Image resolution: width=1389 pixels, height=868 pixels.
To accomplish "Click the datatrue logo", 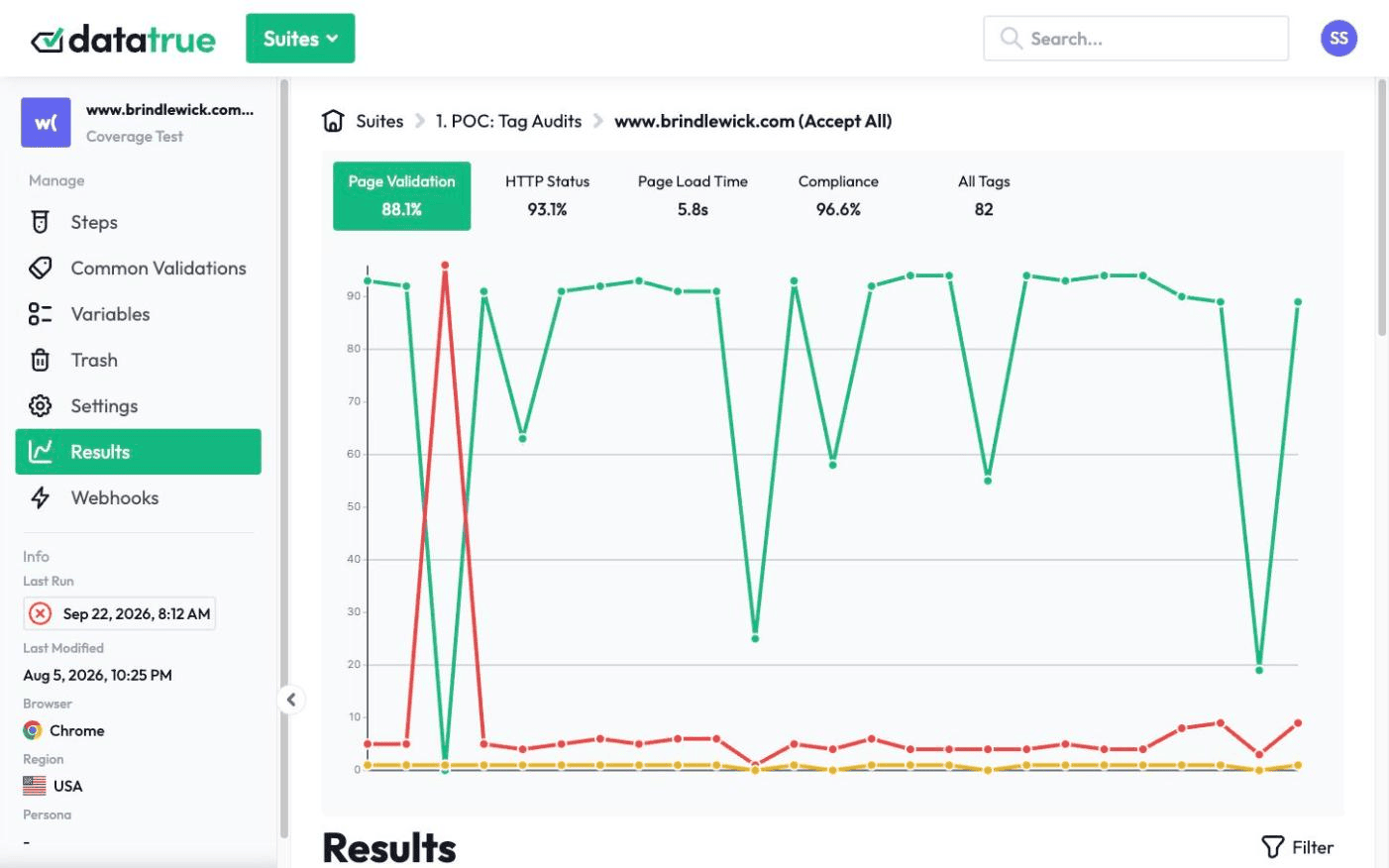I will [123, 39].
